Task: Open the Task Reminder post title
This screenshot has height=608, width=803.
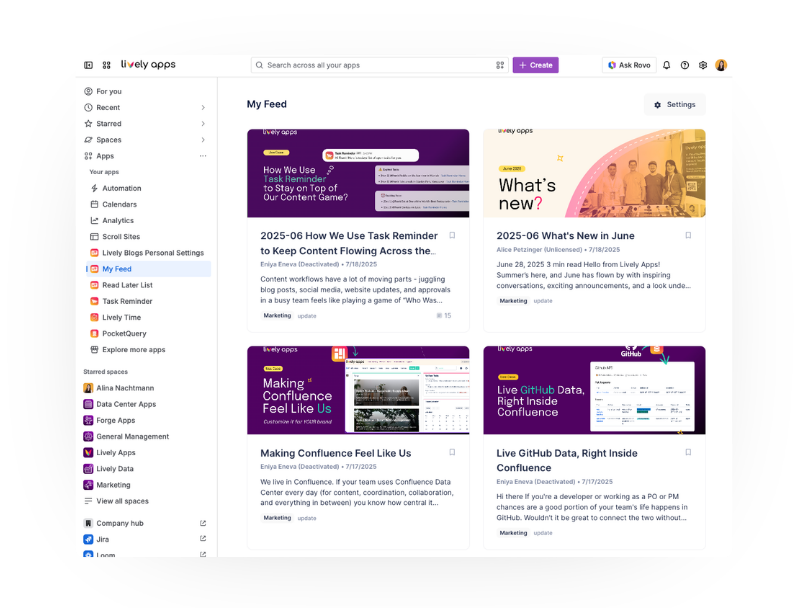Action: 349,243
